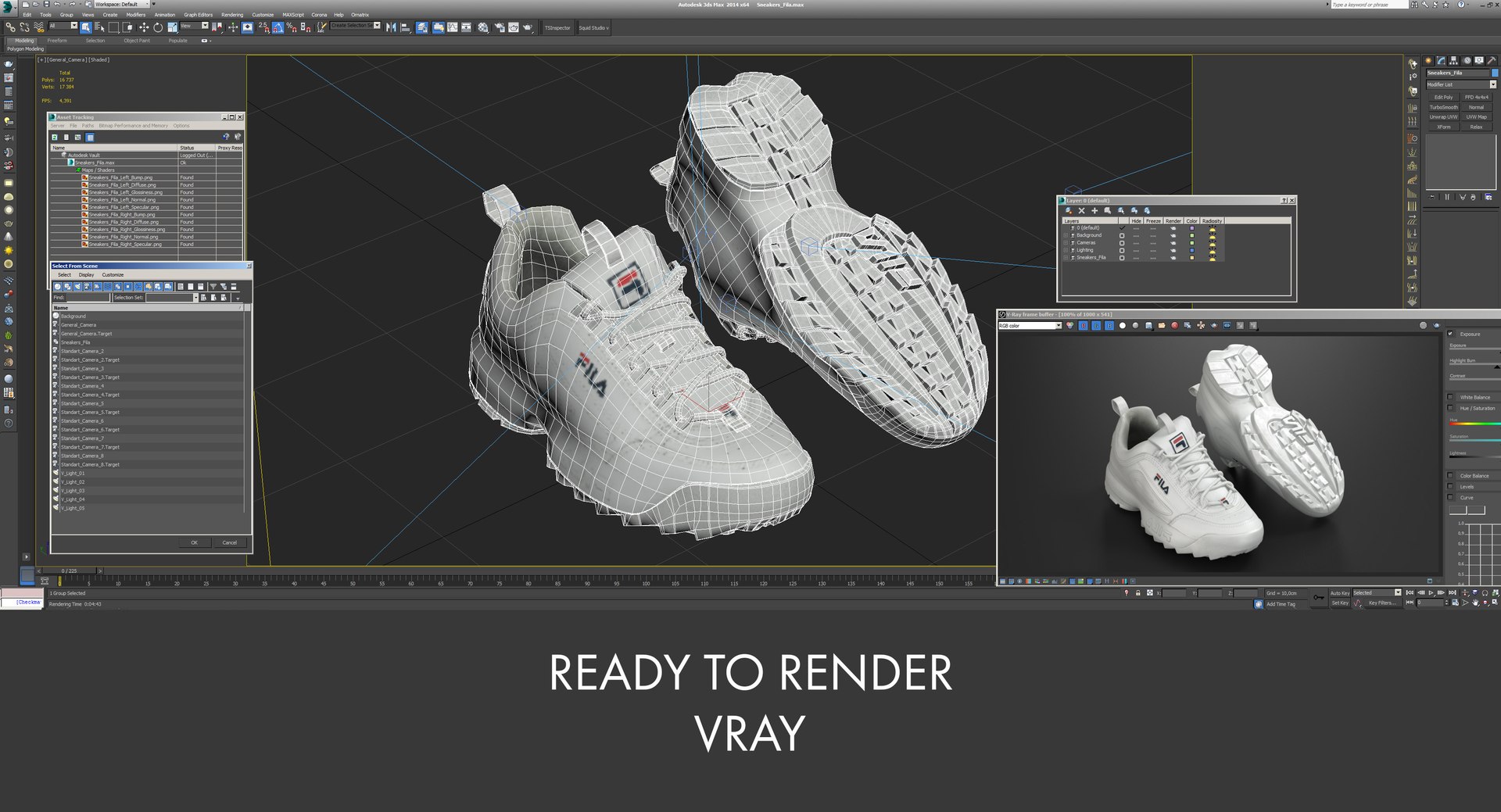Open the key filter Selected dropdown
Screen dimensions: 1501x812
point(1377,592)
